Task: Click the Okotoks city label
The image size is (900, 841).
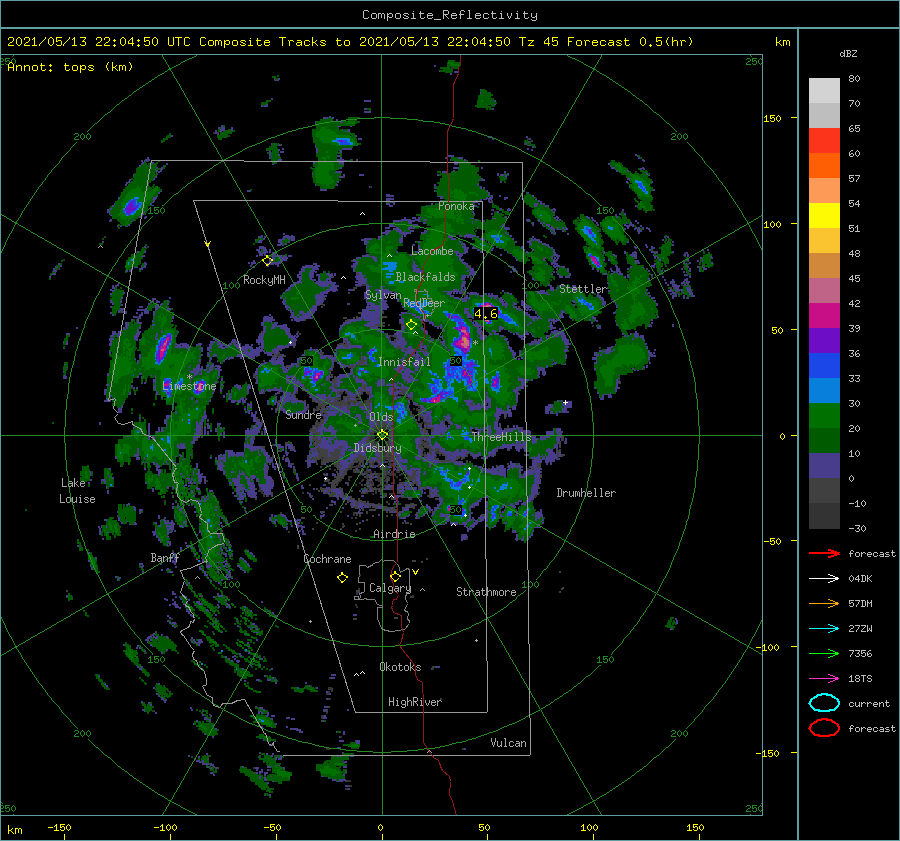Action: 400,667
